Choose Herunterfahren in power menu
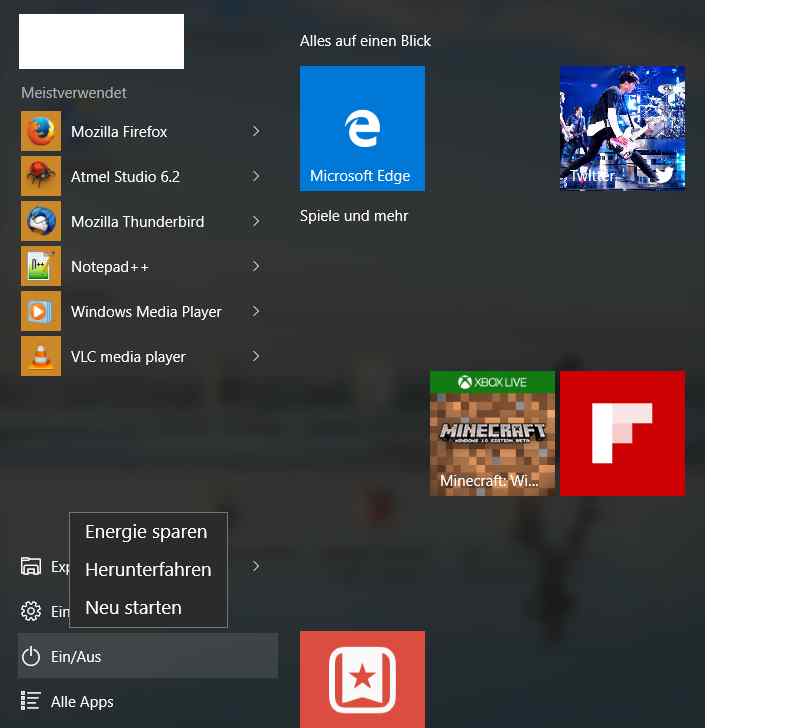This screenshot has width=800, height=728. [x=148, y=570]
